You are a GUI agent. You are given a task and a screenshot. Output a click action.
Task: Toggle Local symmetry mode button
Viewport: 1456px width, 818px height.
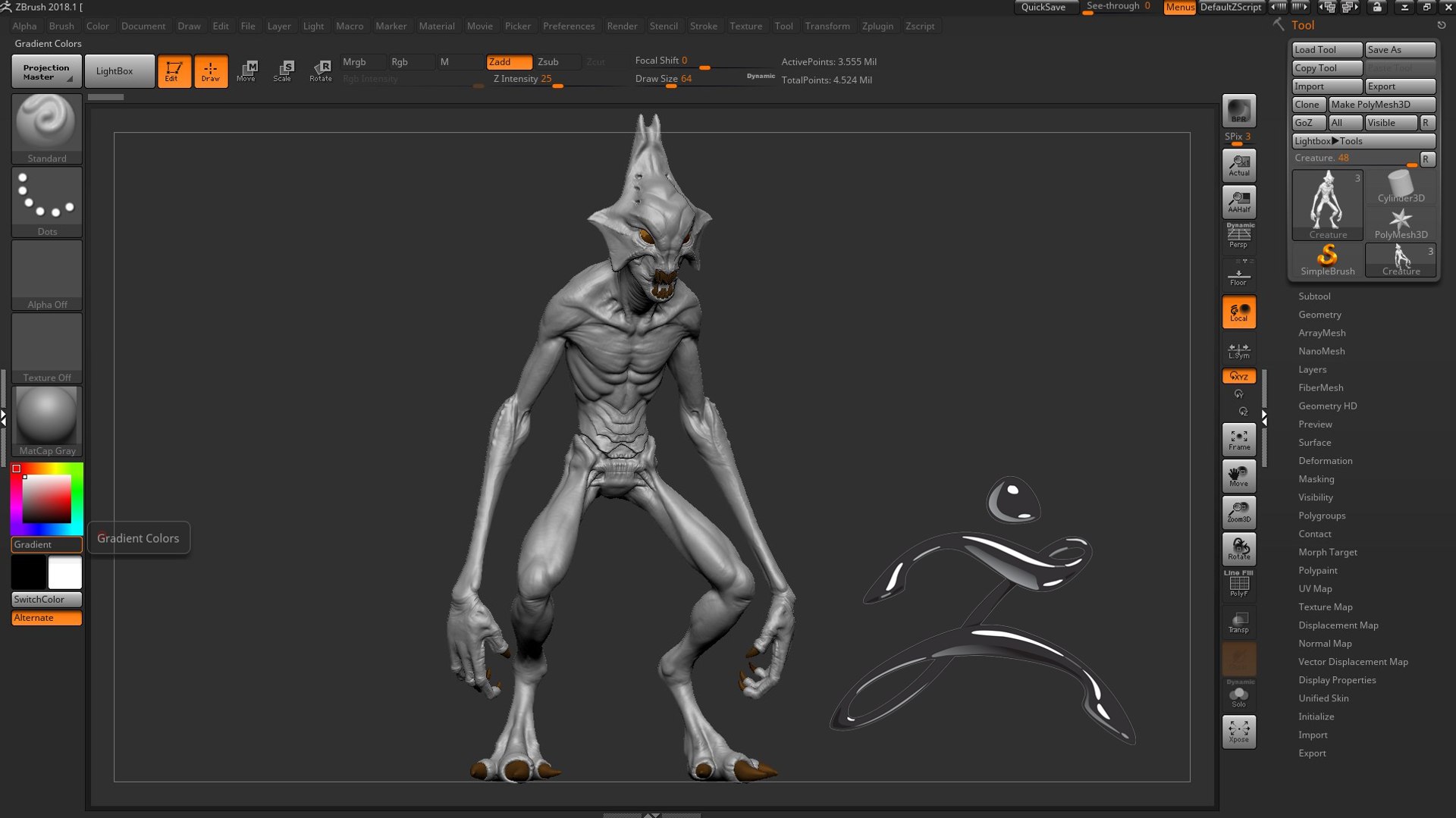point(1239,312)
